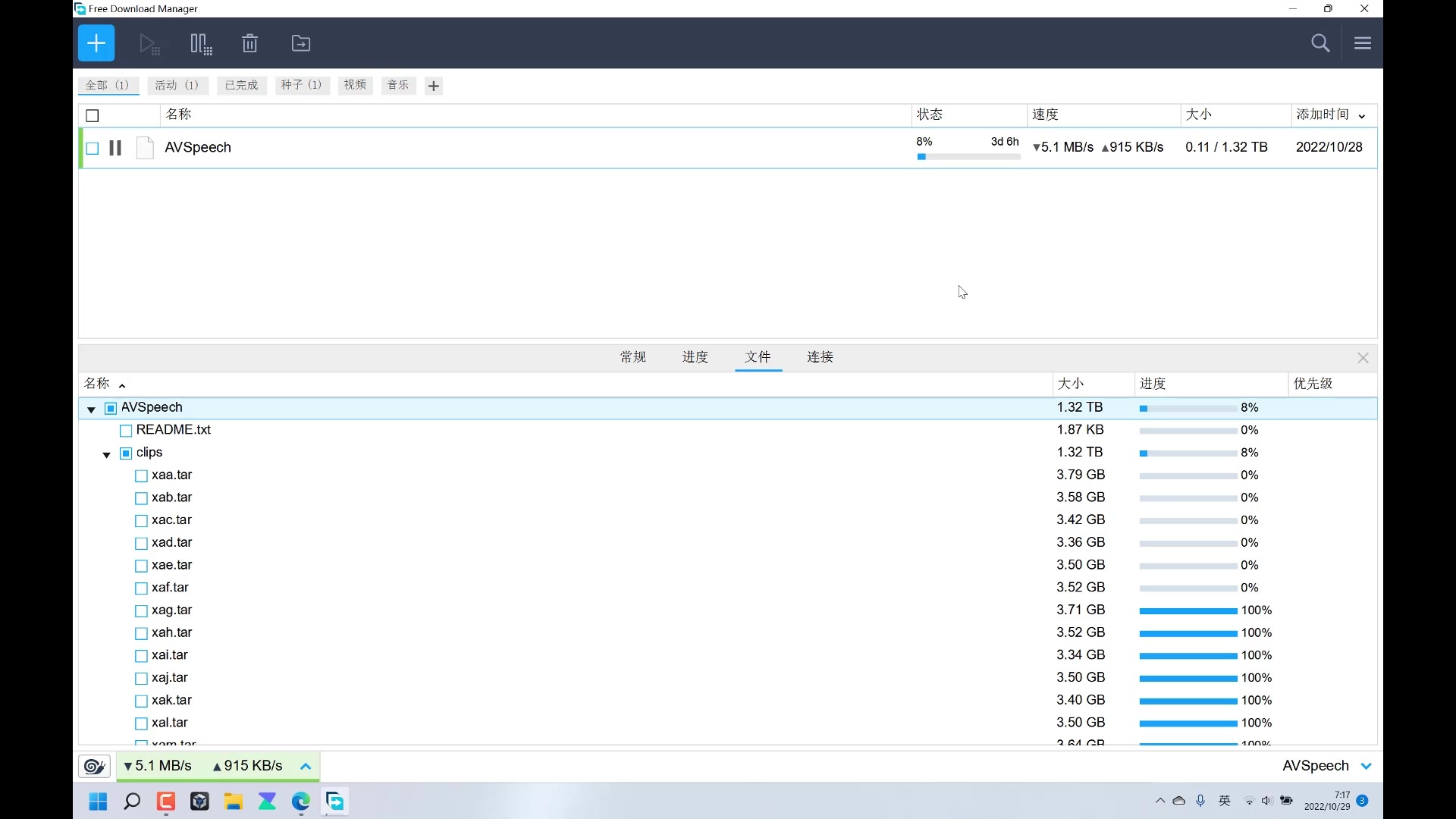Check the xaa.tar file checkbox

click(141, 476)
